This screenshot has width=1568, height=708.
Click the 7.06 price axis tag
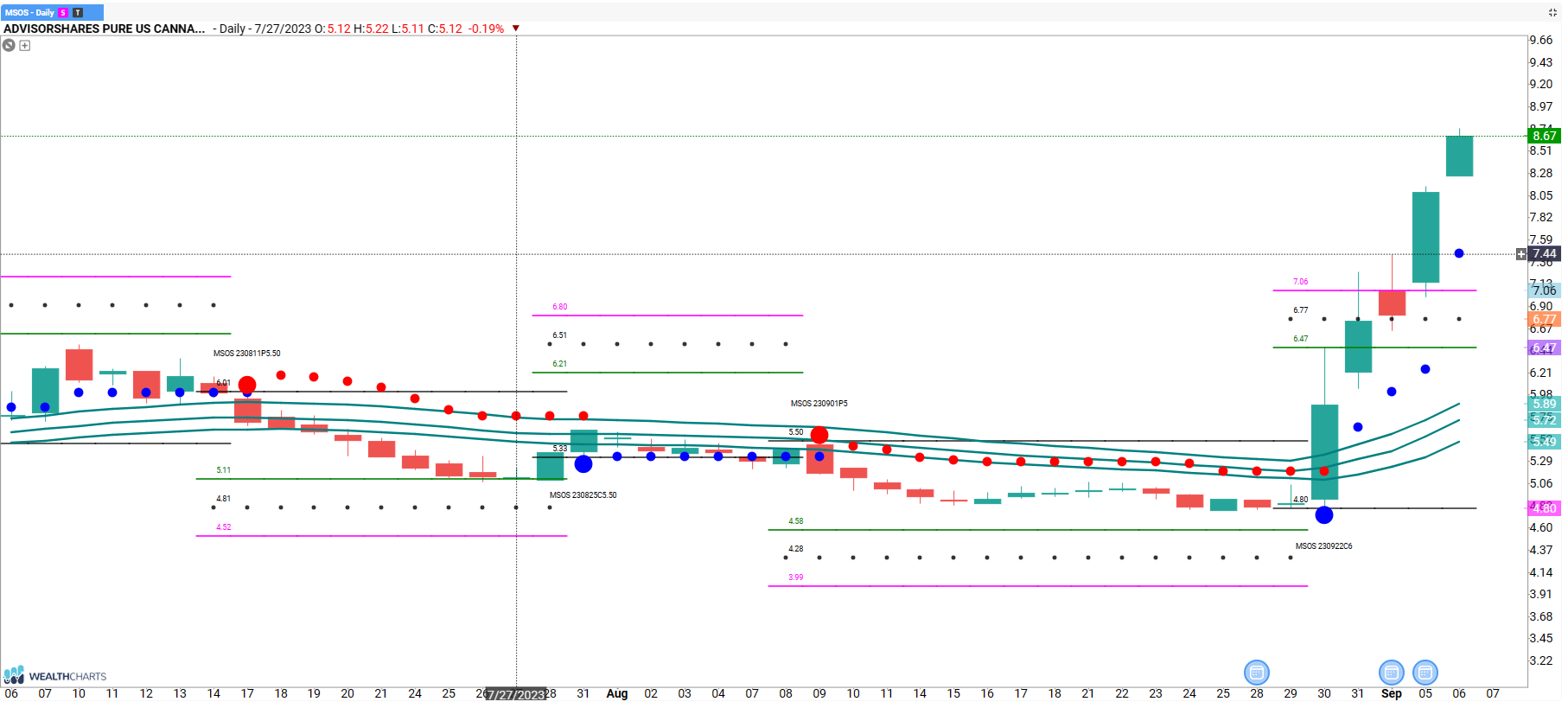1545,290
